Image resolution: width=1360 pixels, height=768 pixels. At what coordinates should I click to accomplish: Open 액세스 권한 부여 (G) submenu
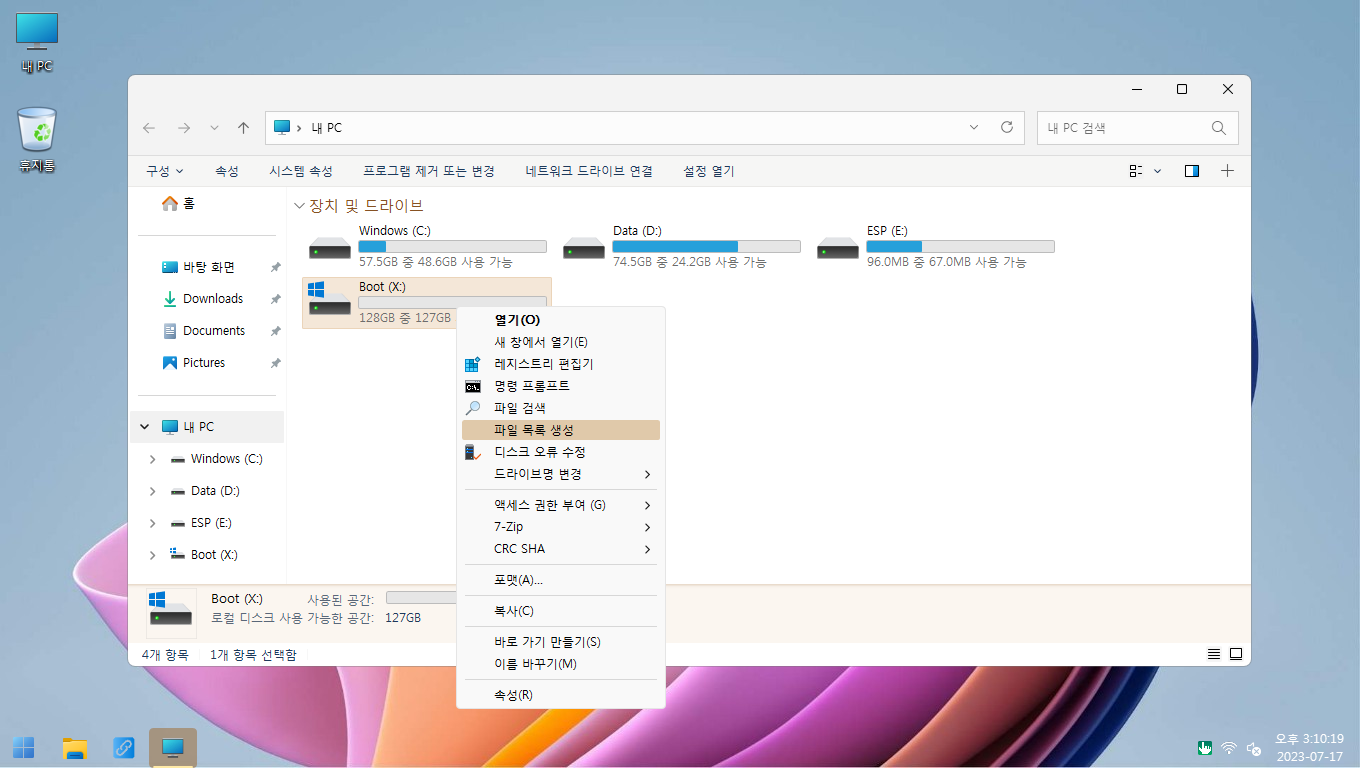(x=561, y=505)
